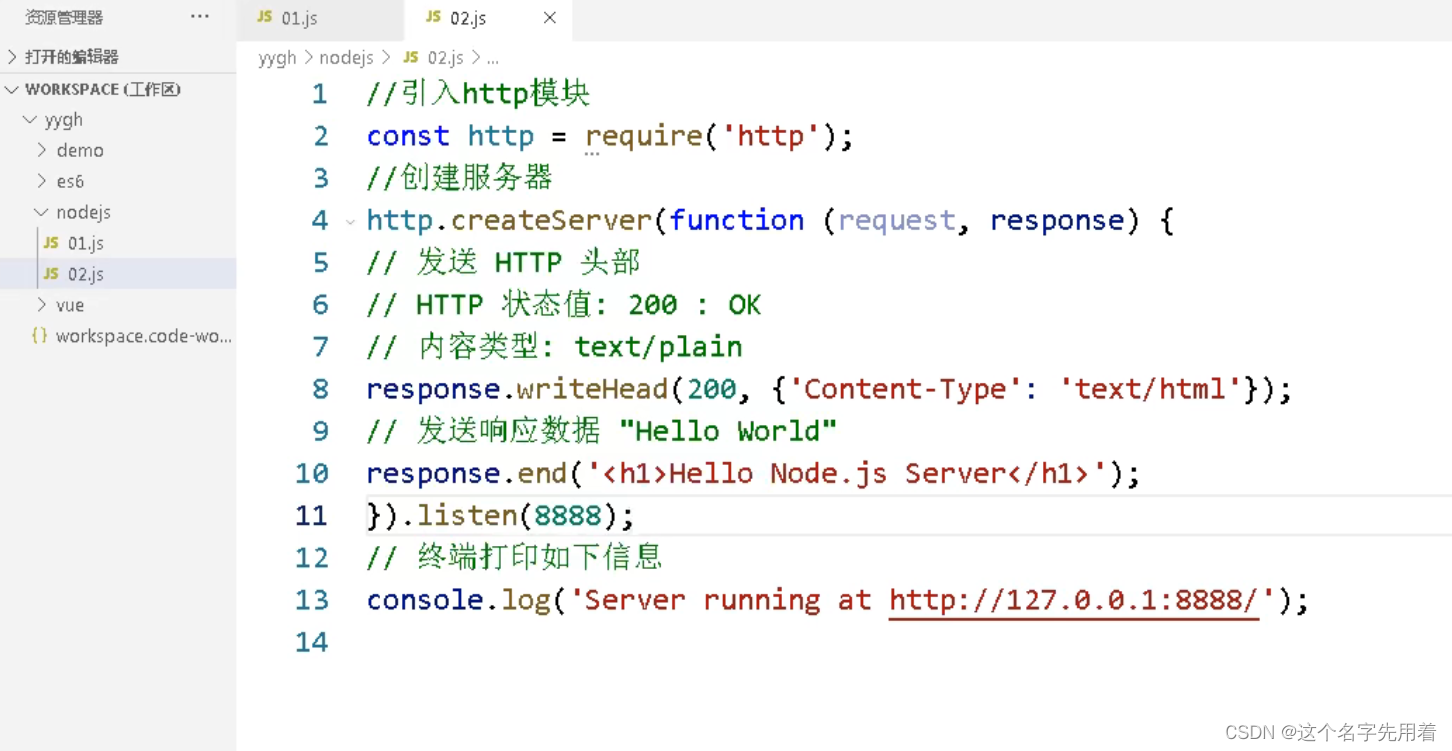Click console.log on line 13

click(x=459, y=600)
